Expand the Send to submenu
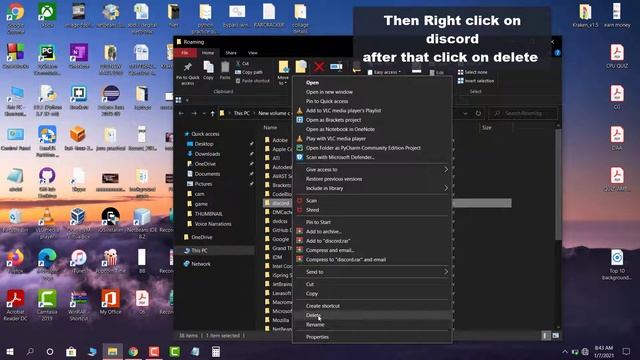Screen dimensions: 640x360 372,272
